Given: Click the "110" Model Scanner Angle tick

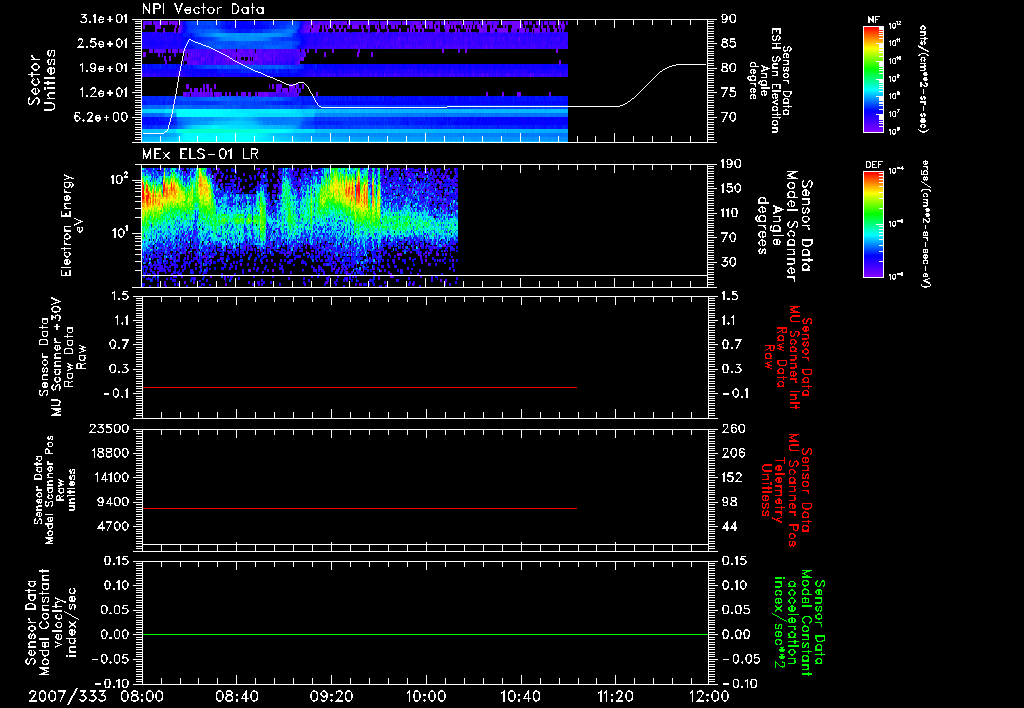Looking at the screenshot, I should 731,213.
